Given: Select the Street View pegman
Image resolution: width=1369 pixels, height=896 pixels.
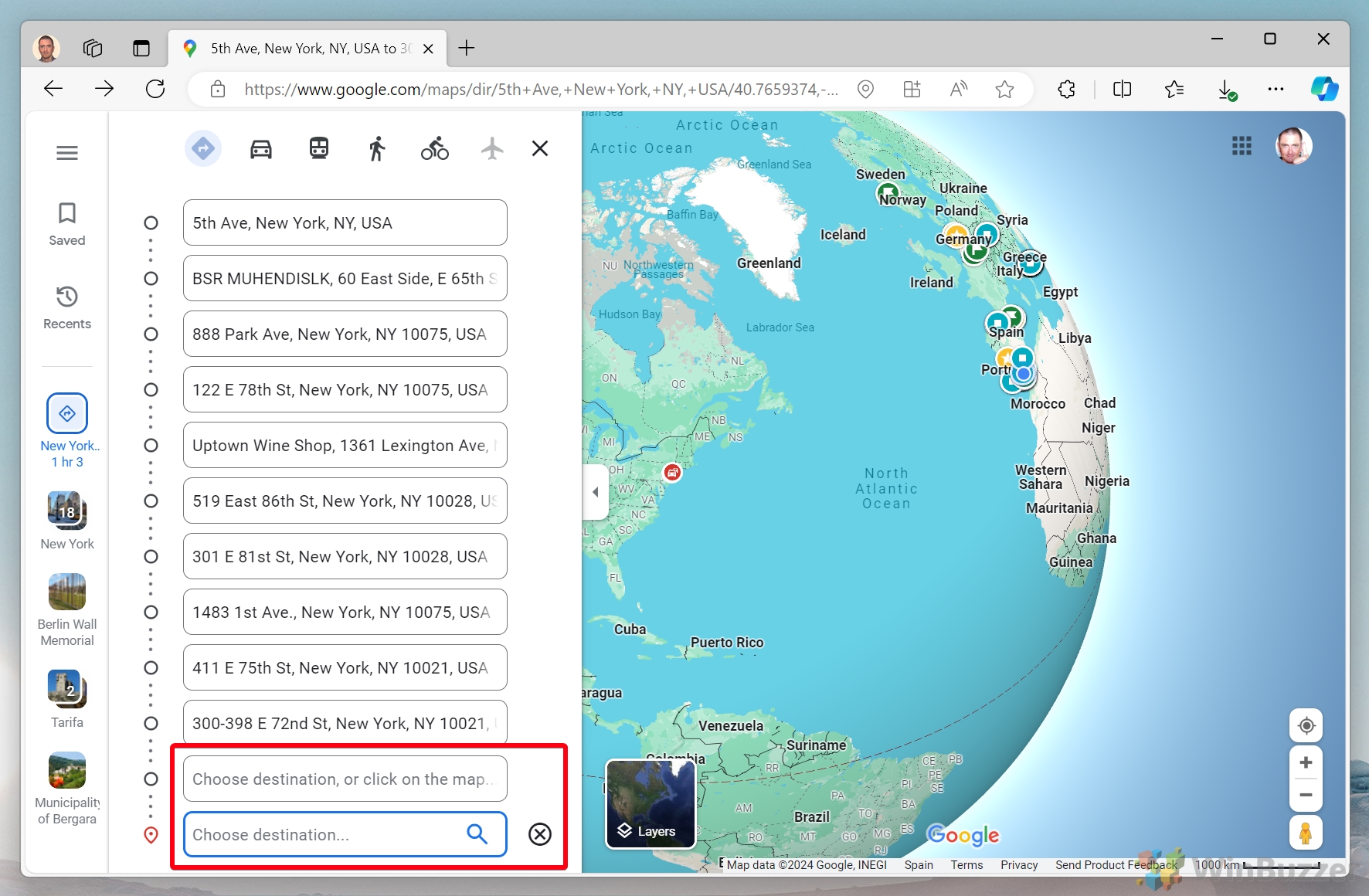Looking at the screenshot, I should [x=1306, y=833].
